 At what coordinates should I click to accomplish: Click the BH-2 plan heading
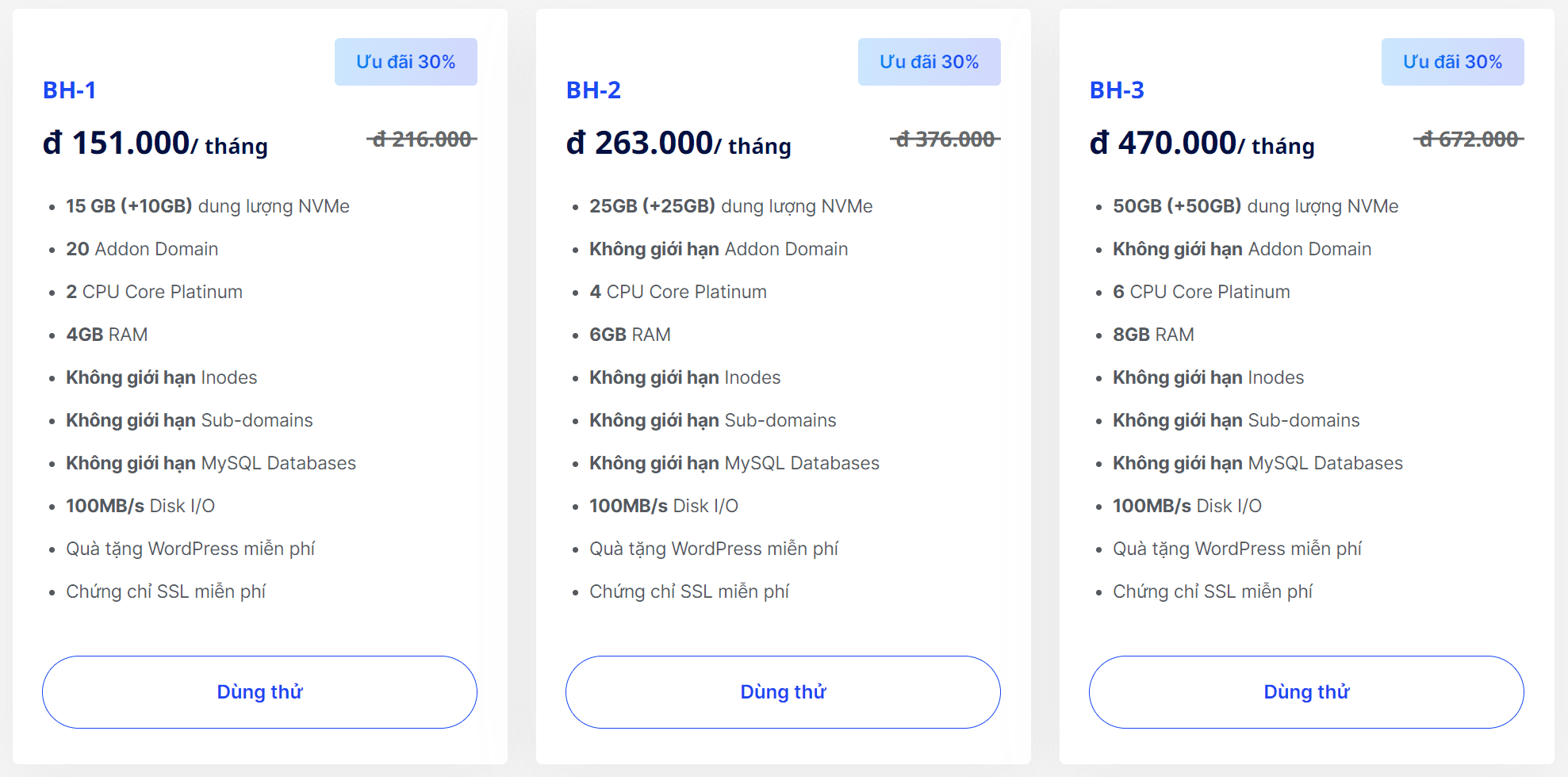[593, 90]
